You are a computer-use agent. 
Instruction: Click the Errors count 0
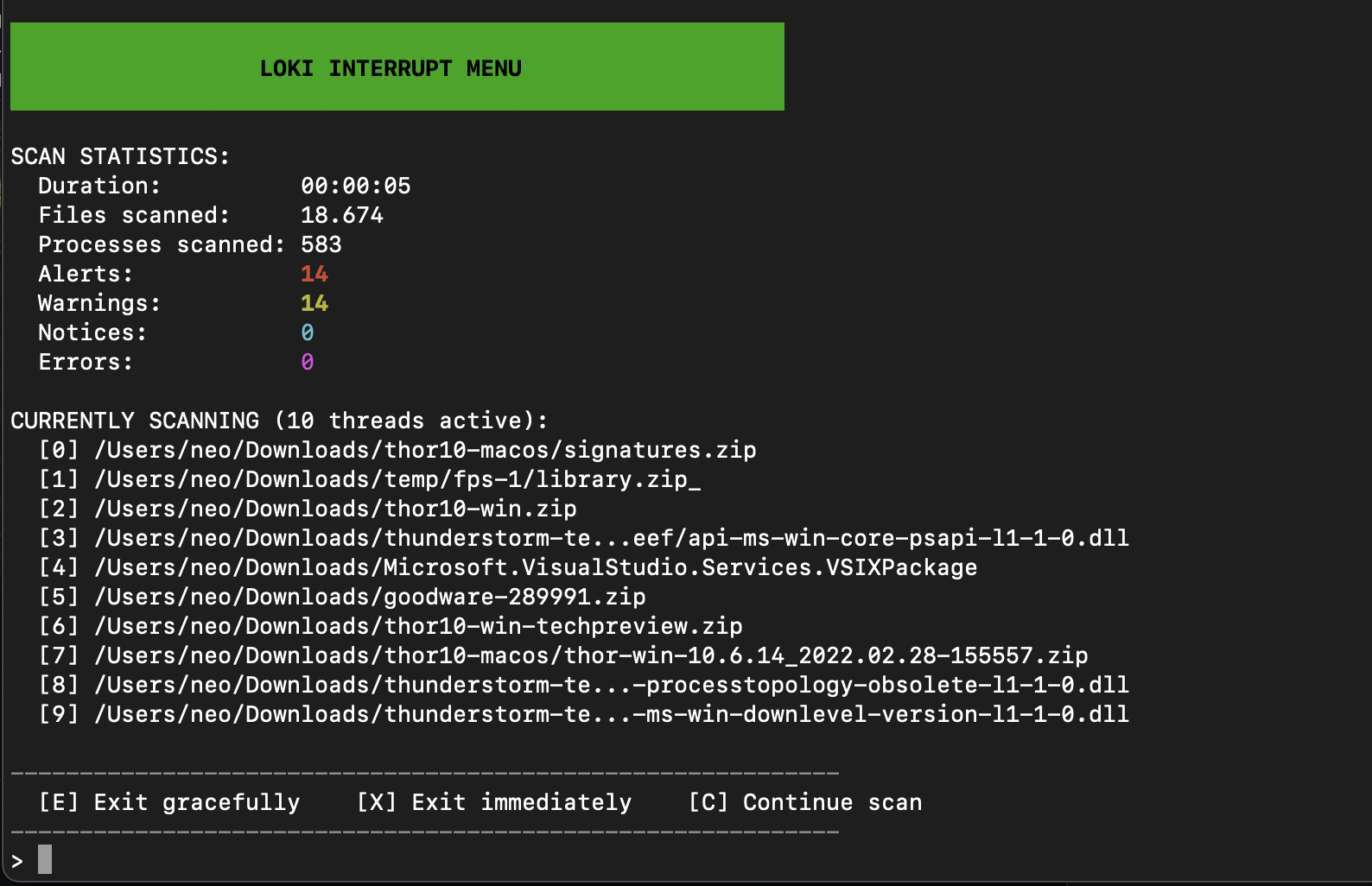[308, 361]
